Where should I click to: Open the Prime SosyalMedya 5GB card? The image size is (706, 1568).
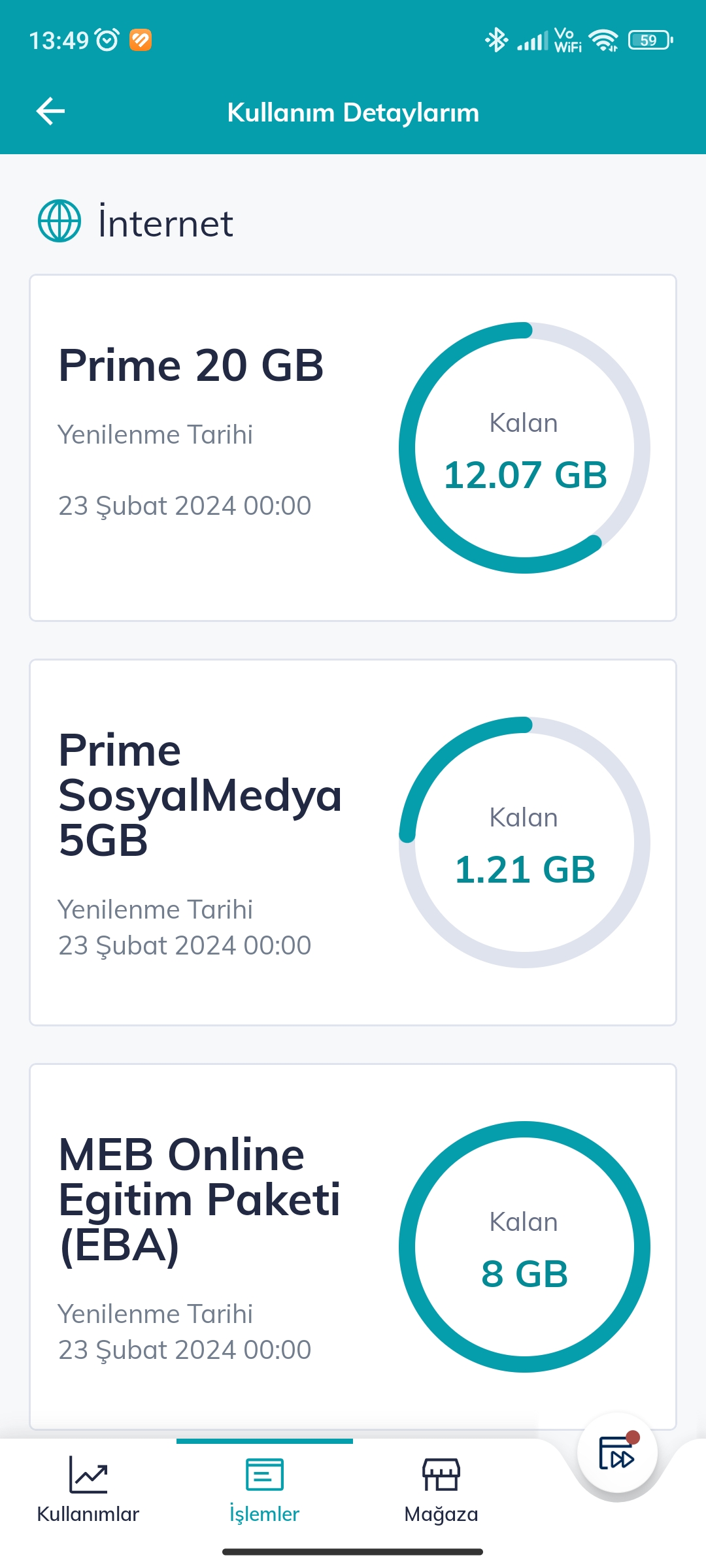[x=353, y=843]
